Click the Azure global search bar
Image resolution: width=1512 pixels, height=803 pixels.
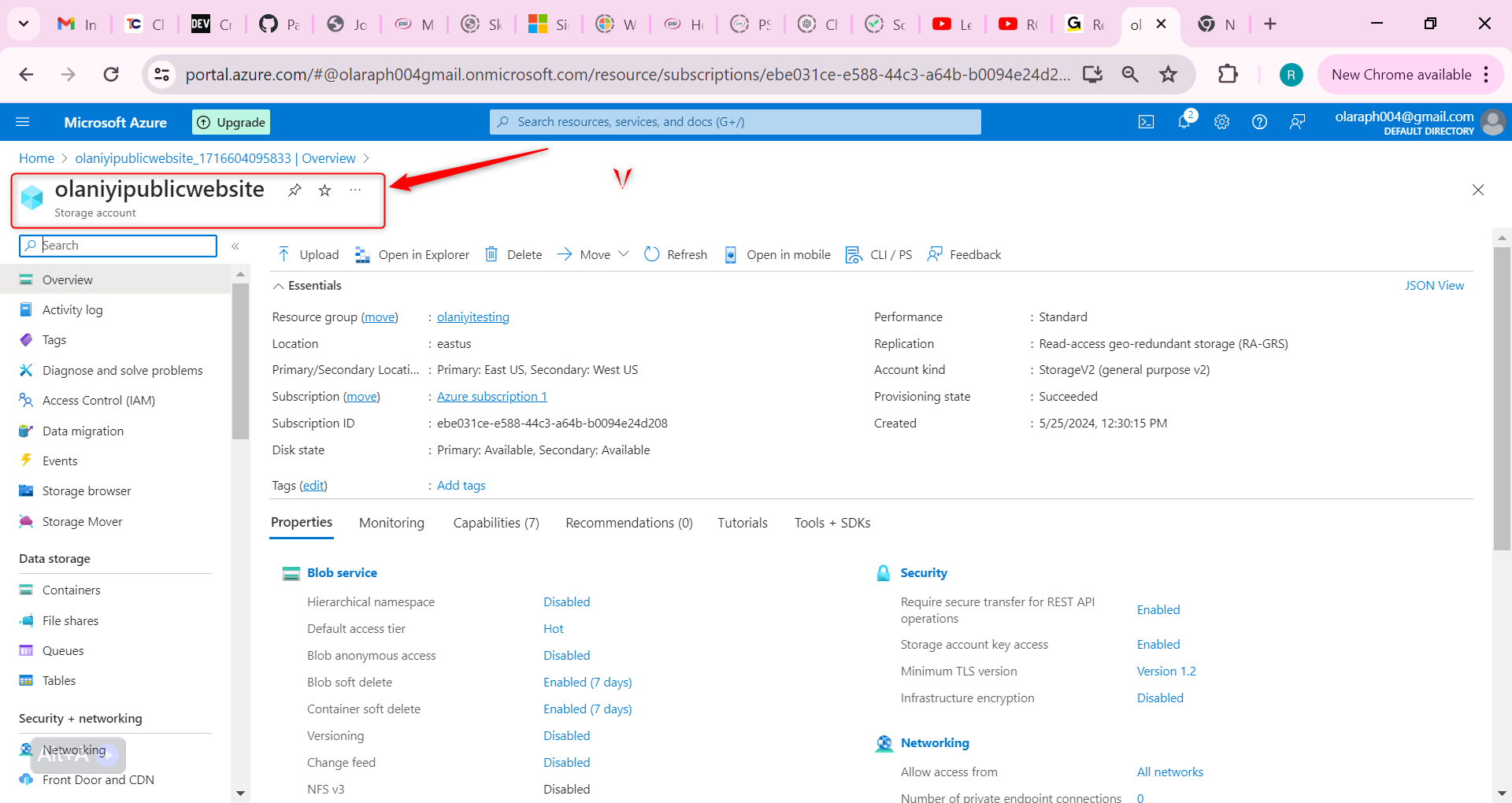(736, 122)
